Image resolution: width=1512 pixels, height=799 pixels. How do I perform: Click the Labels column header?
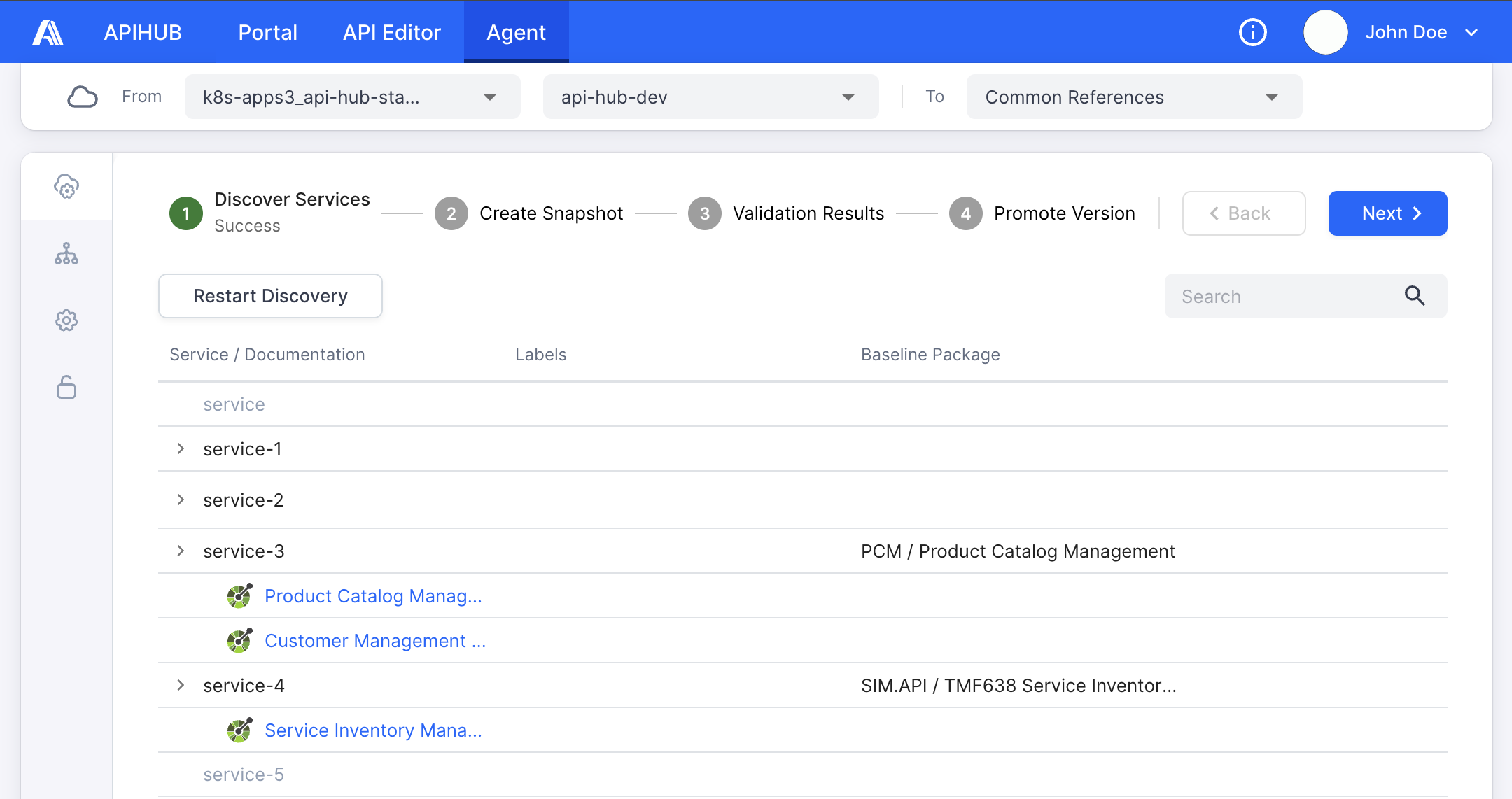coord(540,355)
